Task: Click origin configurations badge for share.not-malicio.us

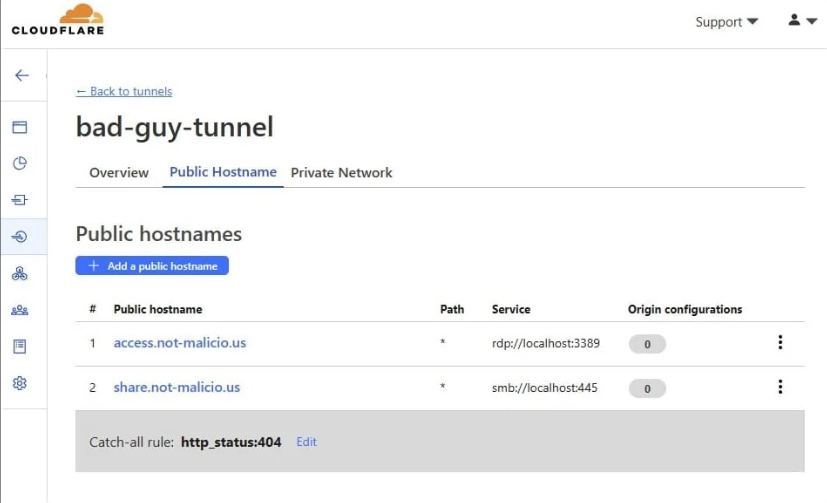Action: click(x=647, y=389)
